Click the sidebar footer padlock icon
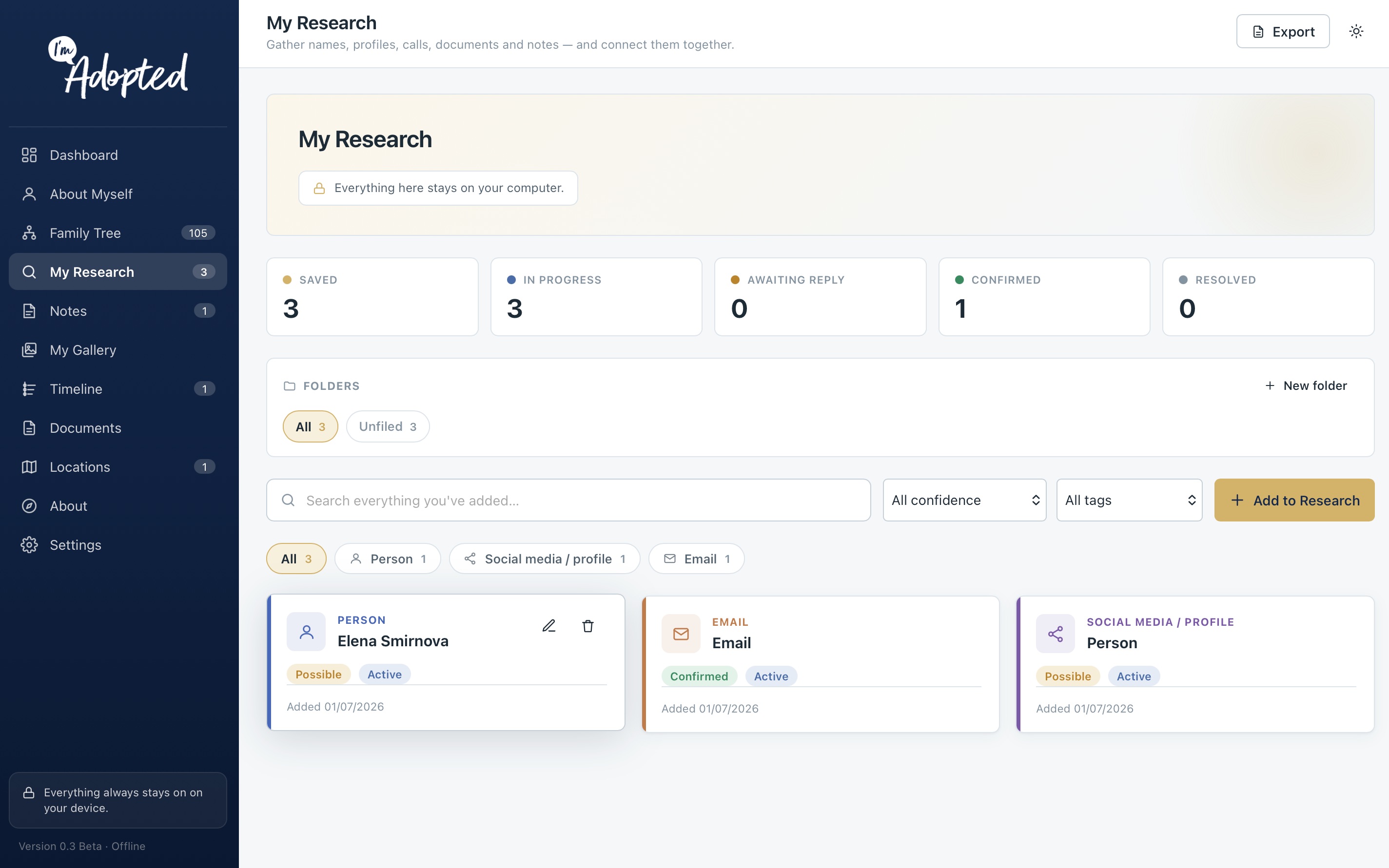 [x=29, y=793]
